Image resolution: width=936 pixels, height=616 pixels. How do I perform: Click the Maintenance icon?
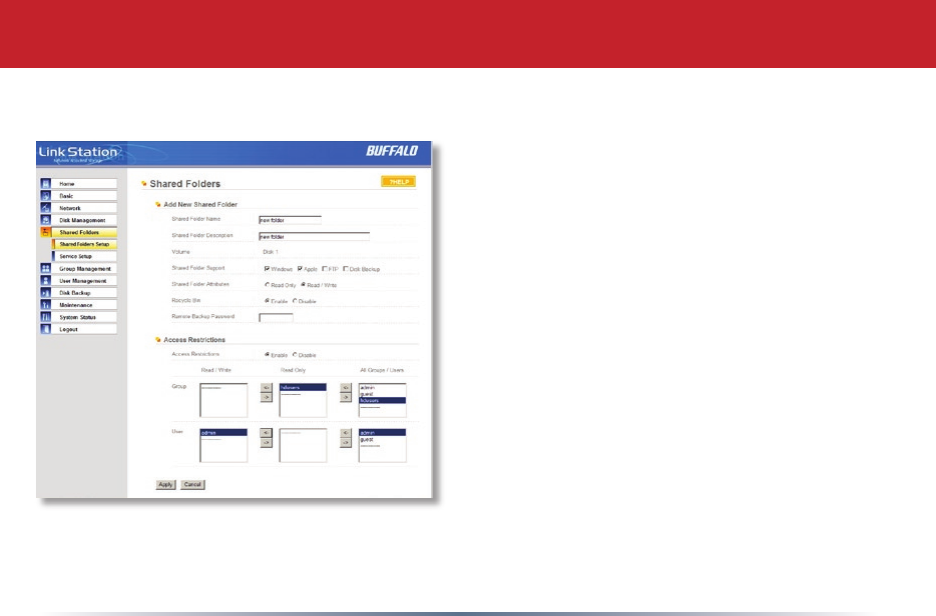(x=45, y=304)
